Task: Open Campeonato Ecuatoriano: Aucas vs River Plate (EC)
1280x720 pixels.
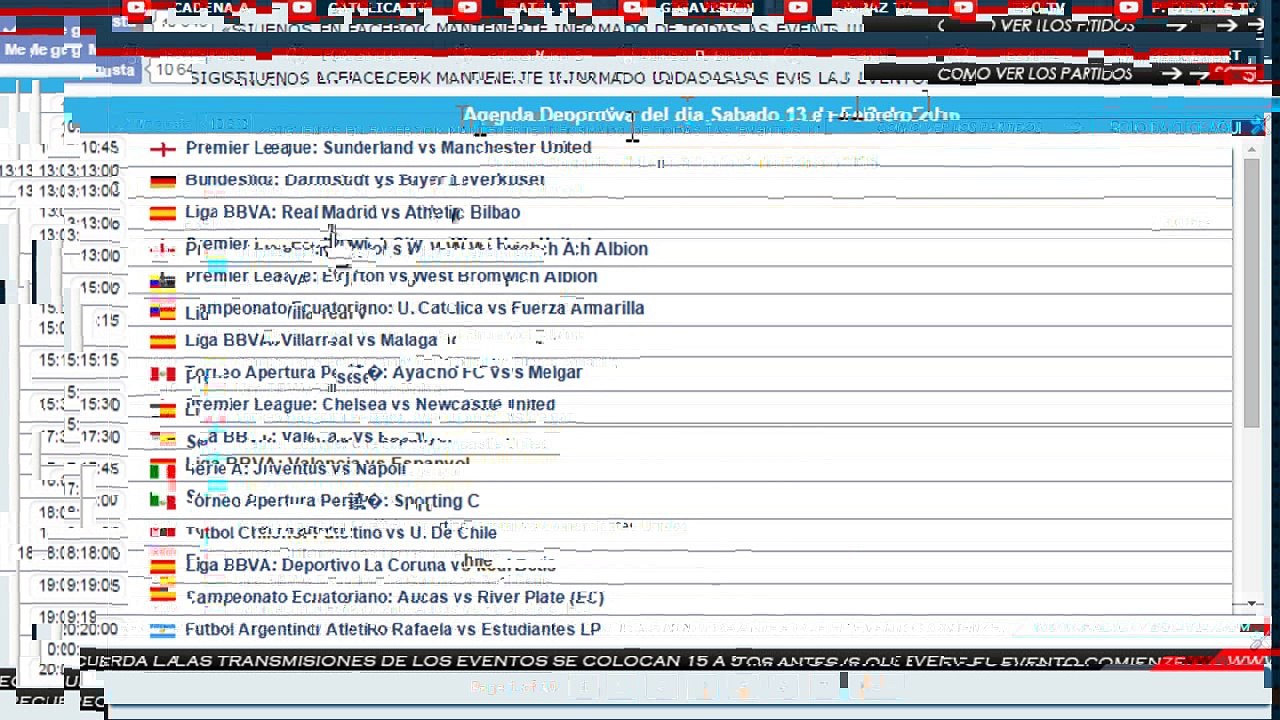Action: tap(394, 597)
